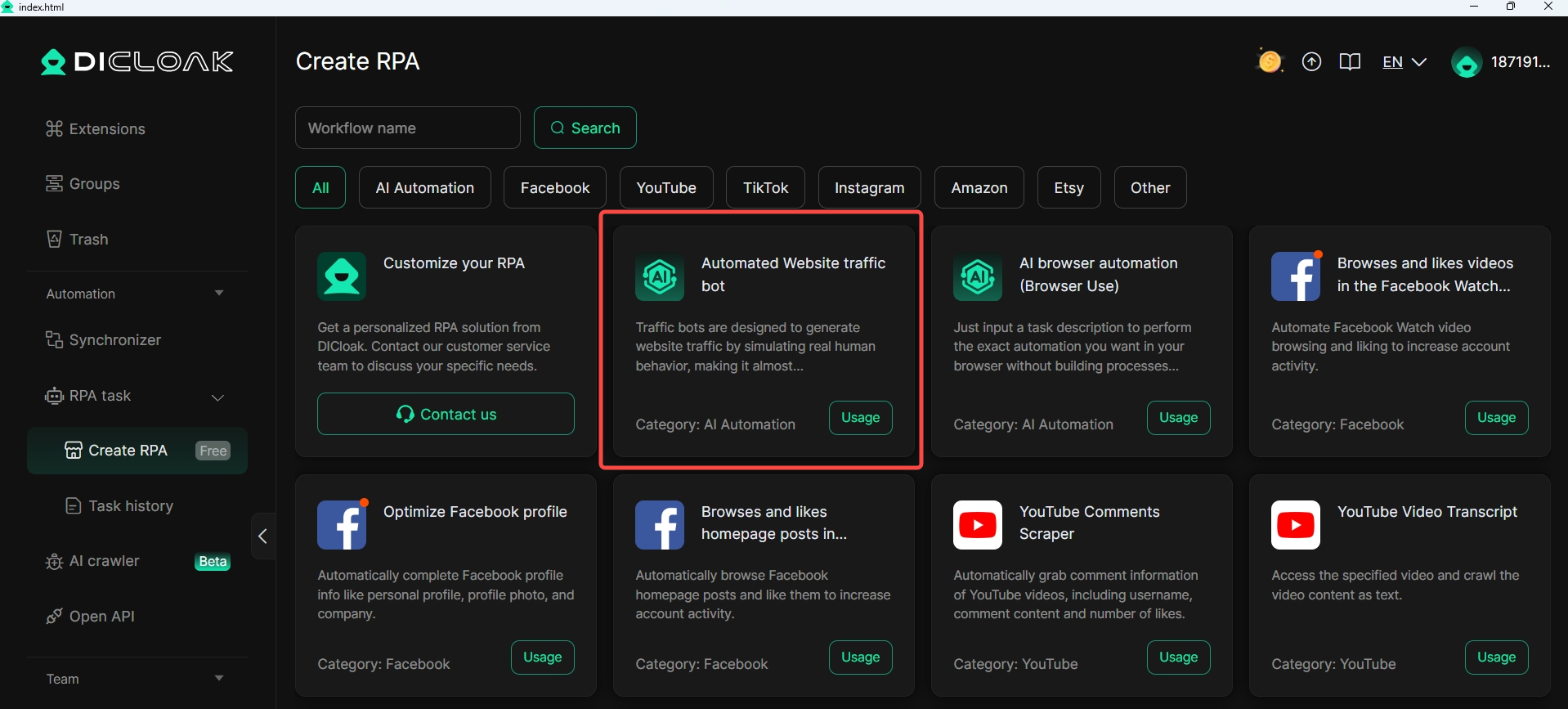
Task: Click the AI browser automation card icon
Action: click(978, 276)
